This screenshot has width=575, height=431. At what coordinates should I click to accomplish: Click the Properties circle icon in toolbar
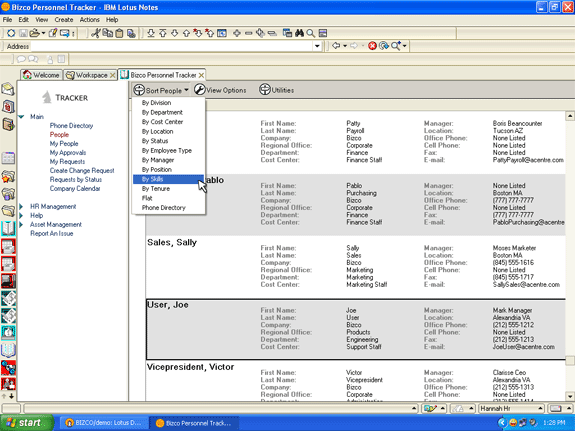tap(11, 33)
